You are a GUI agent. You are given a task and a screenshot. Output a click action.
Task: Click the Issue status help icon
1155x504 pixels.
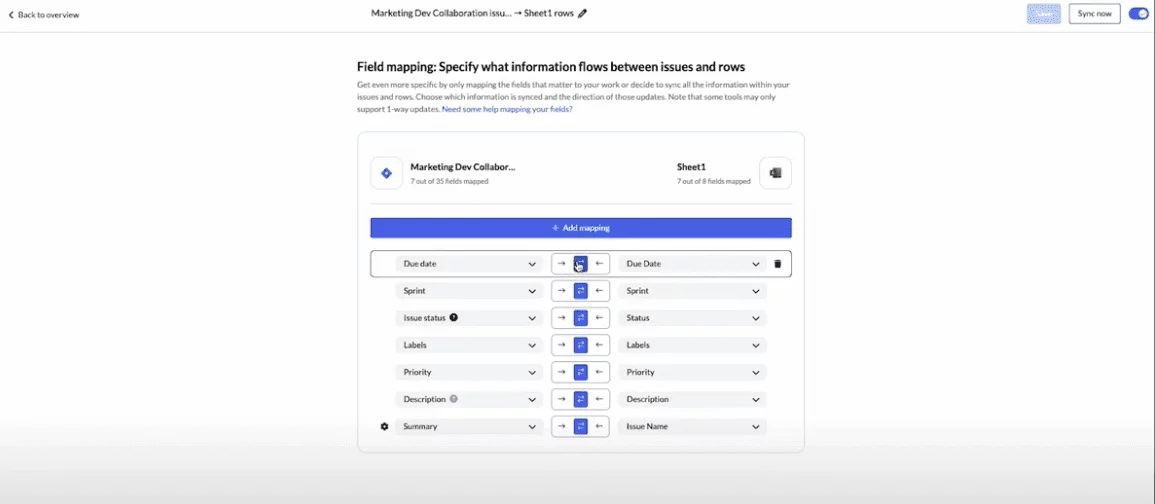[454, 318]
